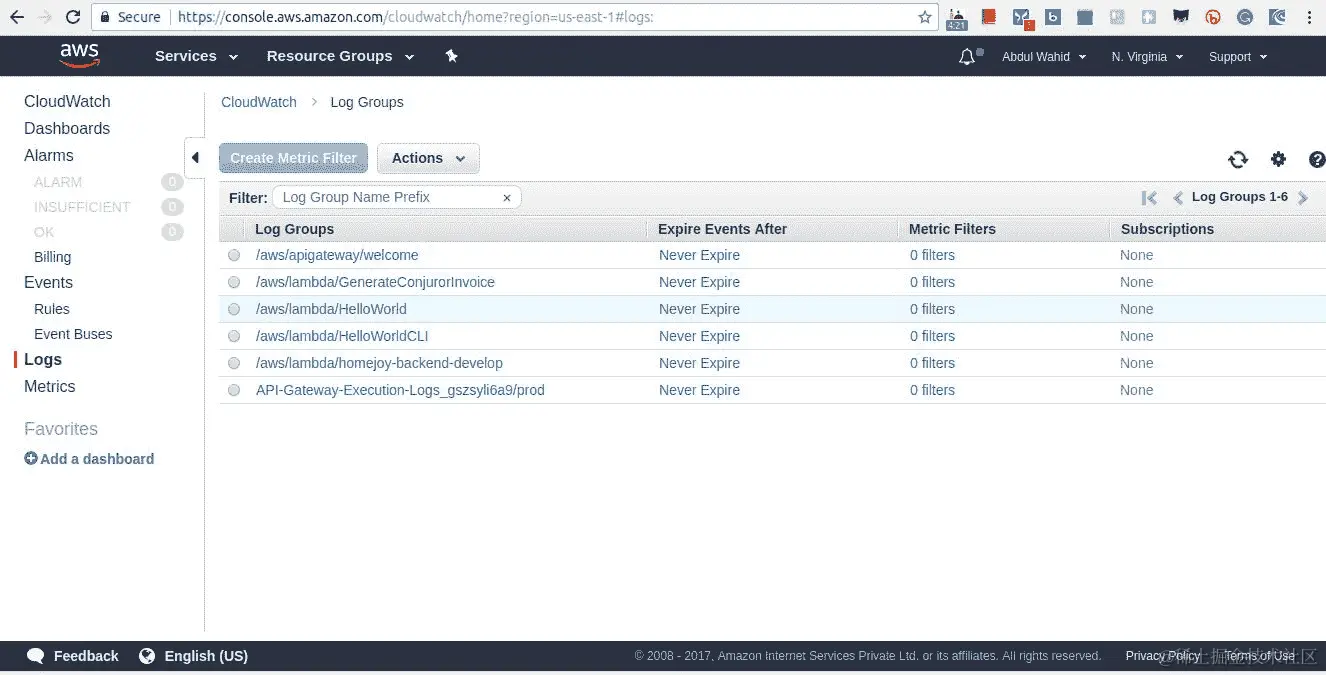Click the Feedback speech bubble icon
Viewport: 1326px width, 675px height.
click(36, 656)
